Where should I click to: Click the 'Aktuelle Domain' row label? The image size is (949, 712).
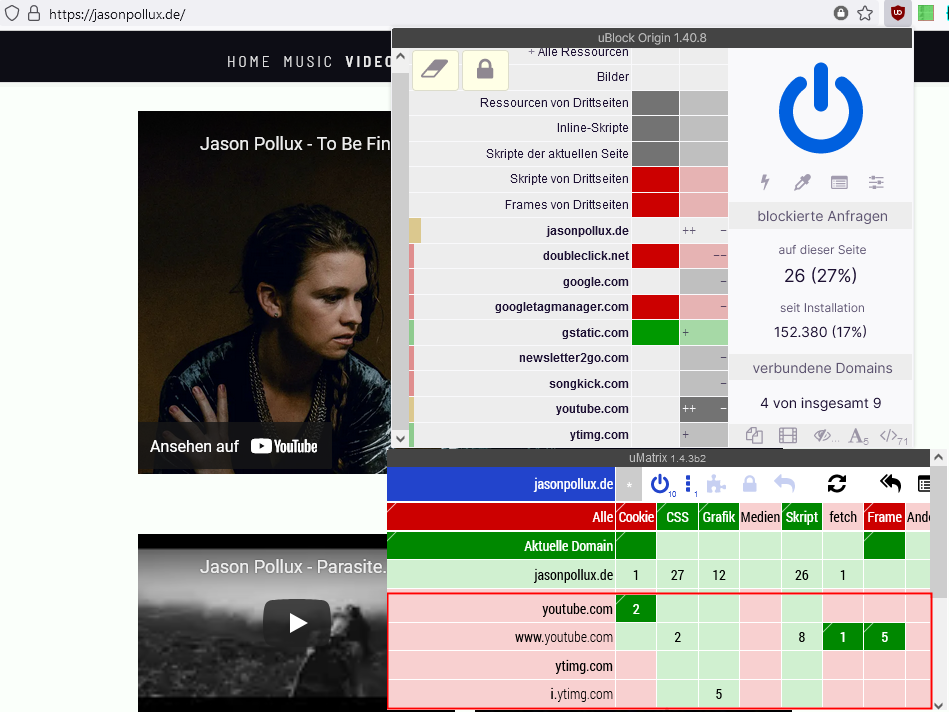click(x=501, y=546)
